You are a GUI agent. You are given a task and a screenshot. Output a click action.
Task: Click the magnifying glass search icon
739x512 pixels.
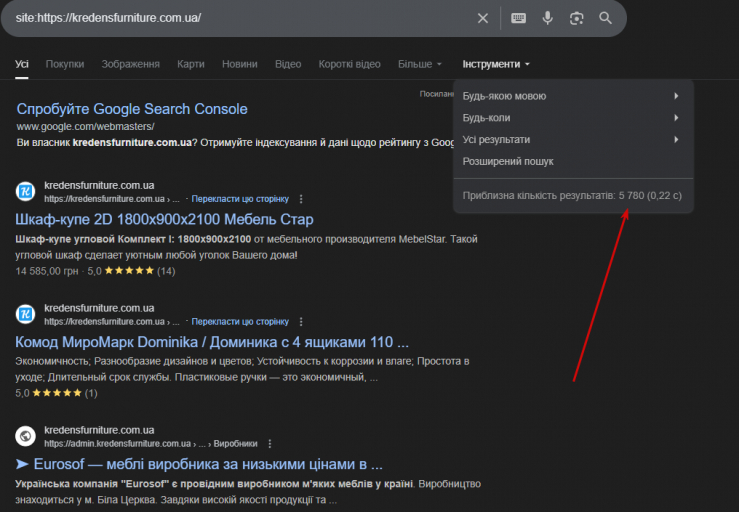605,18
